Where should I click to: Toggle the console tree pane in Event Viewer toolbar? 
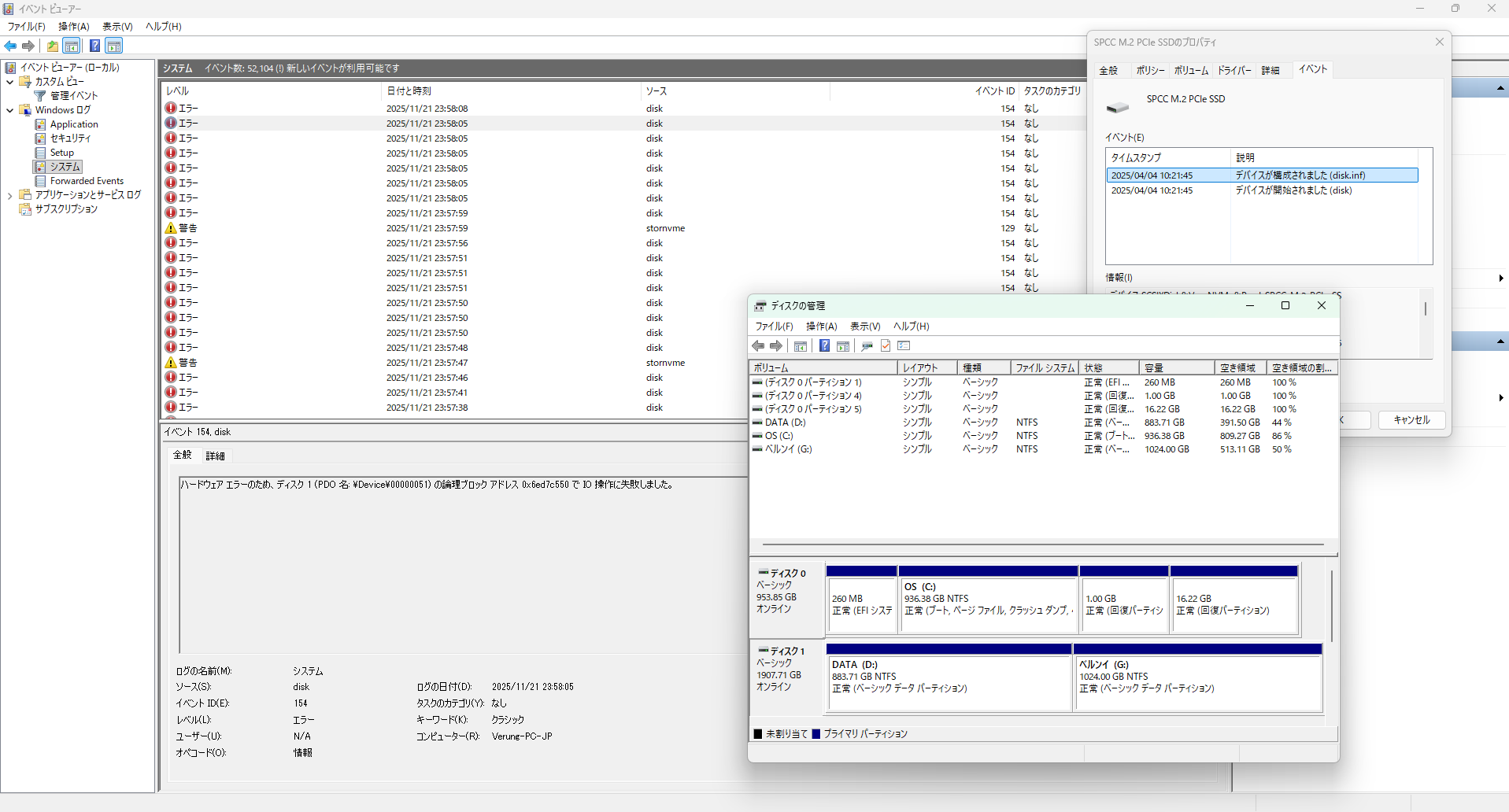click(x=72, y=46)
